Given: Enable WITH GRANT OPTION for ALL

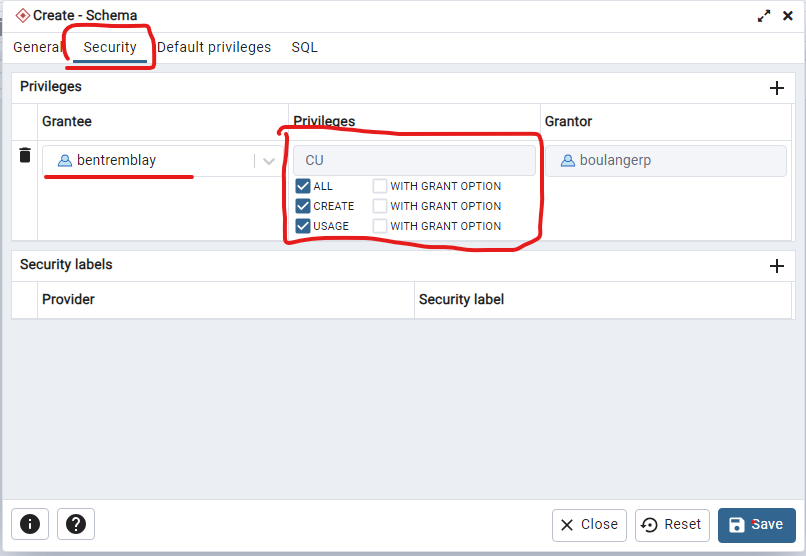Looking at the screenshot, I should click(x=380, y=186).
